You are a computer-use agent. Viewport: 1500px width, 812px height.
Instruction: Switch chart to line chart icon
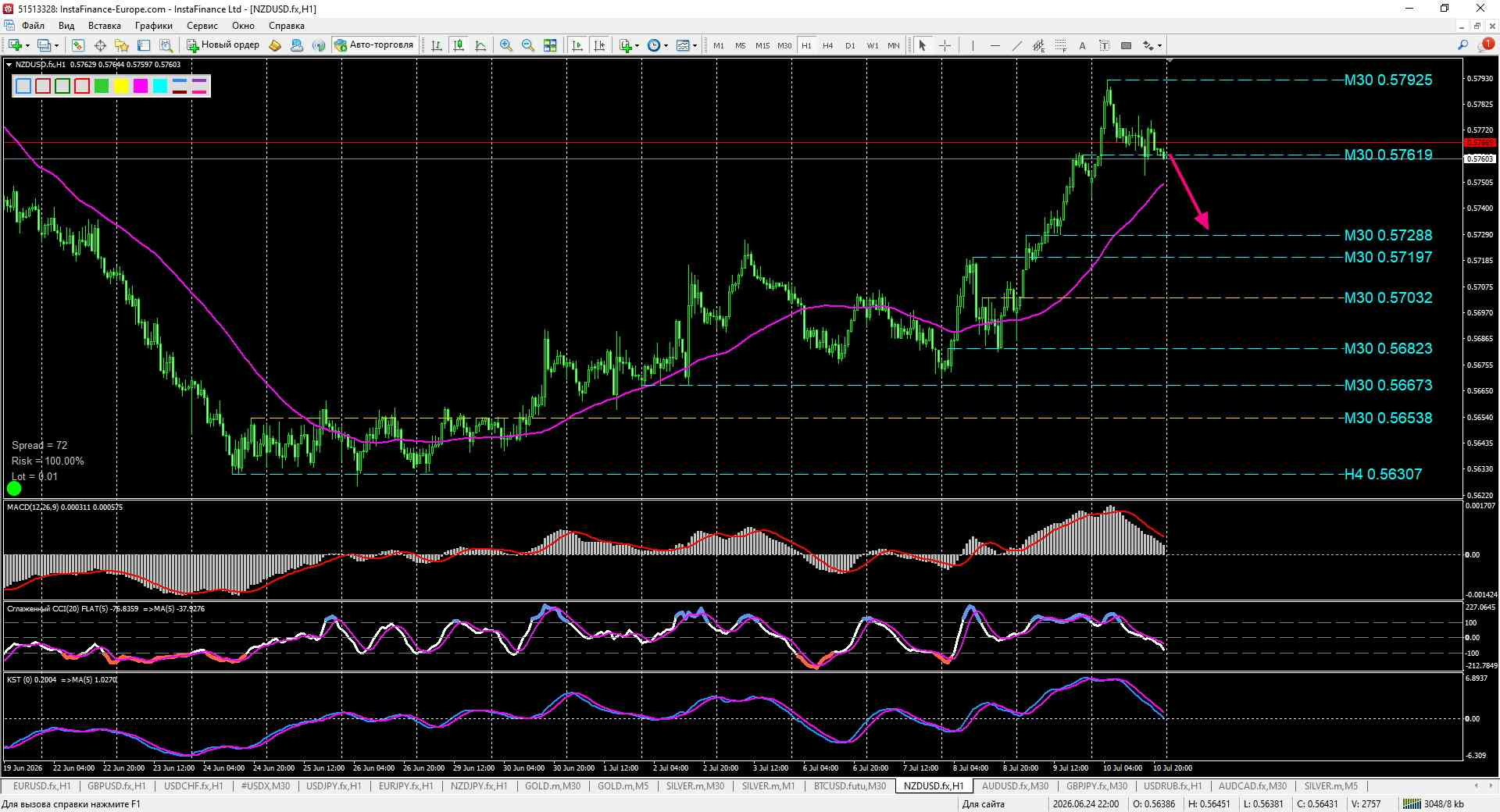click(x=480, y=45)
